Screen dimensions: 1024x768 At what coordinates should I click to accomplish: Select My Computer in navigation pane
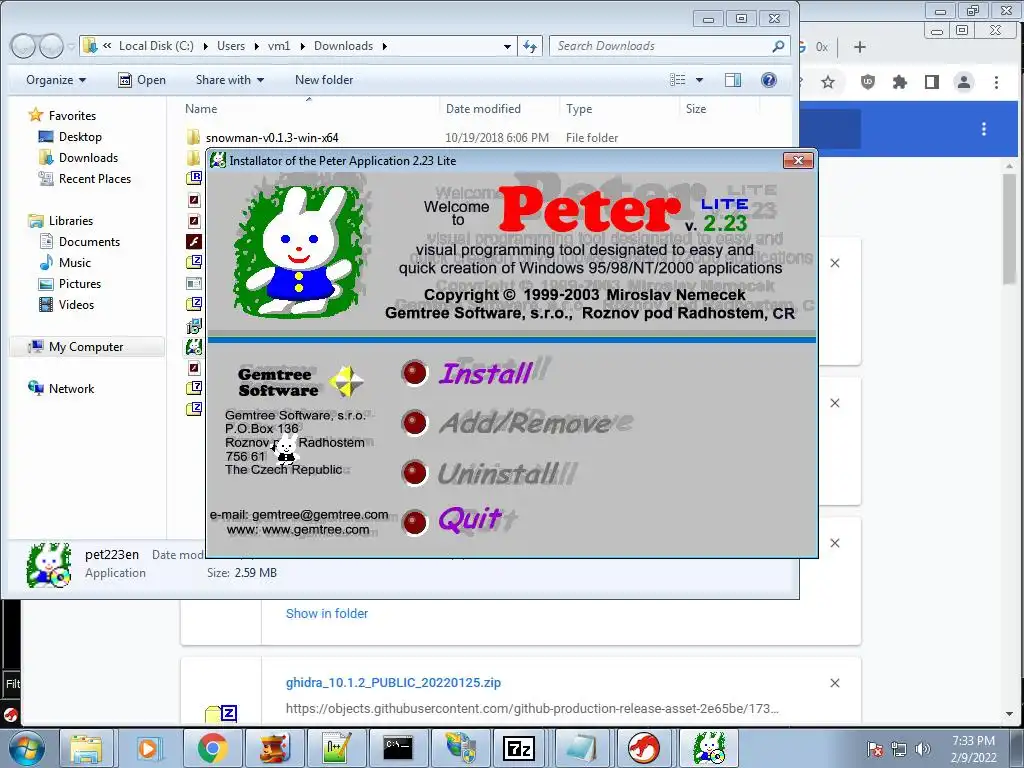(x=86, y=347)
